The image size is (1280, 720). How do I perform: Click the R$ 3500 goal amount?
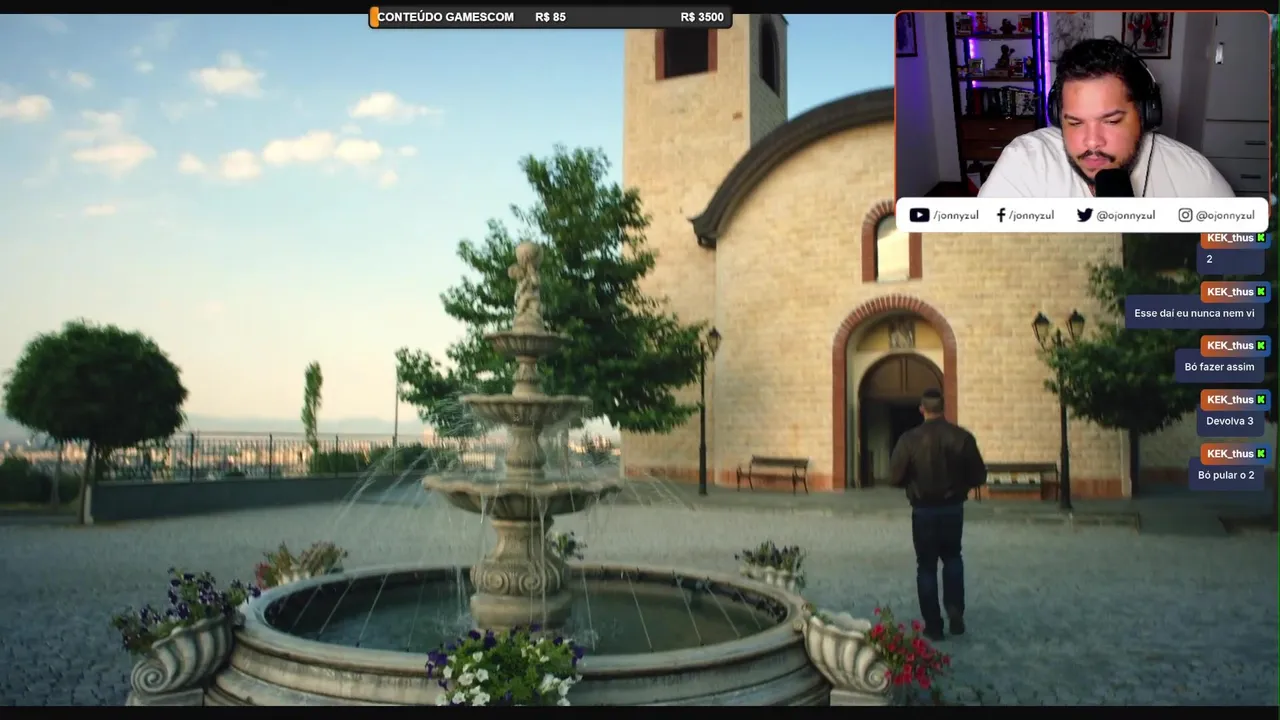click(x=702, y=17)
